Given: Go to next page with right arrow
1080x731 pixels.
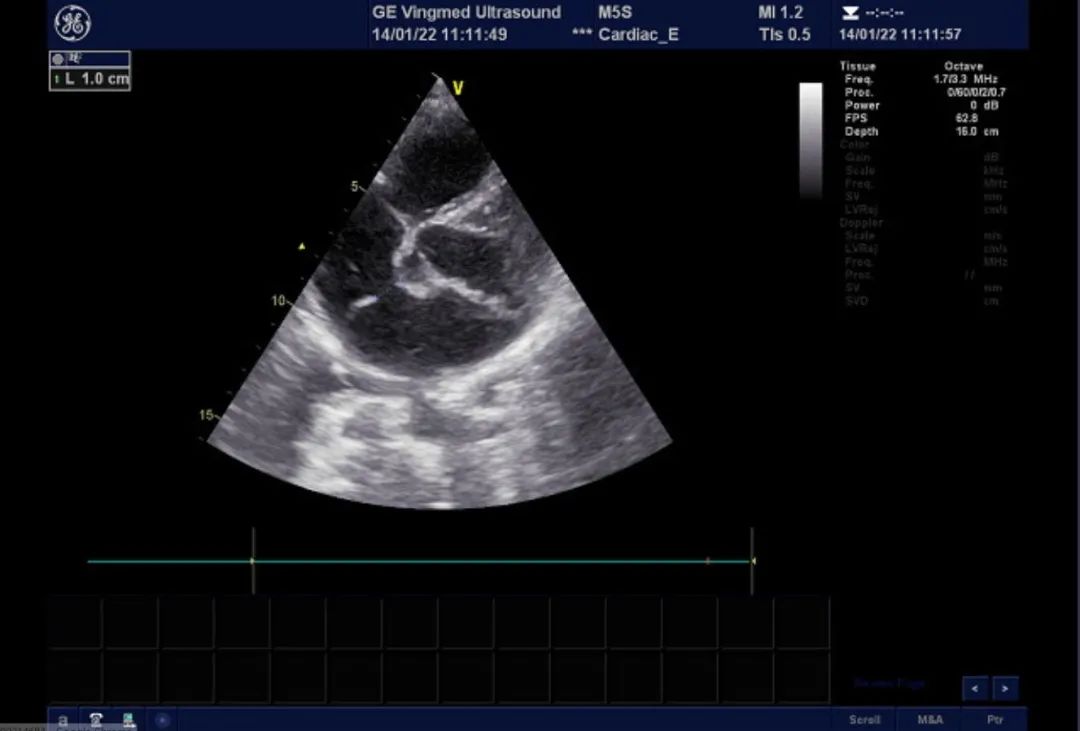Looking at the screenshot, I should coord(1005,688).
